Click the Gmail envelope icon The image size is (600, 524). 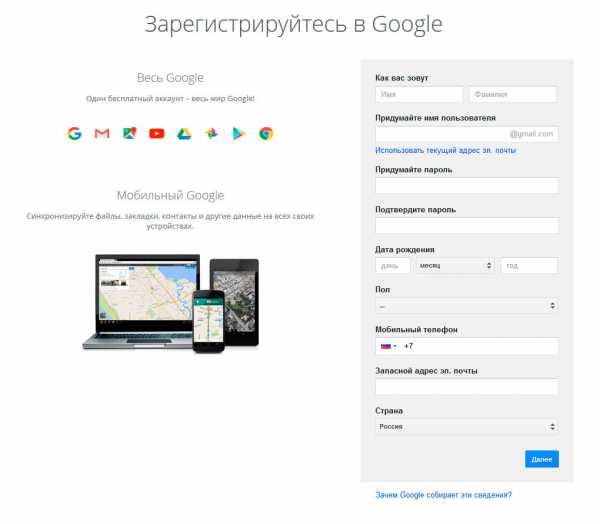coord(102,134)
